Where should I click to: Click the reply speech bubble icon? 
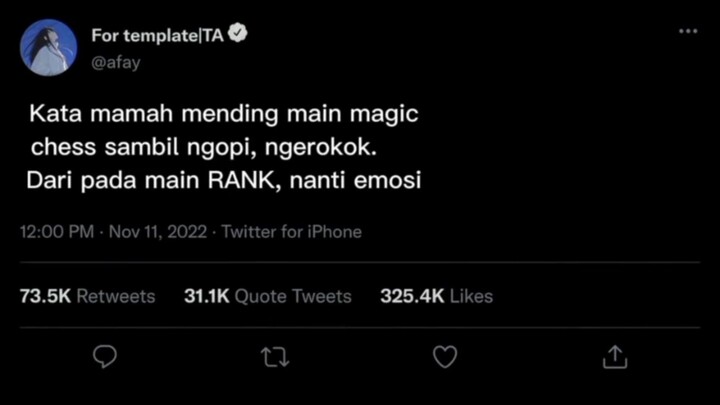pos(104,356)
